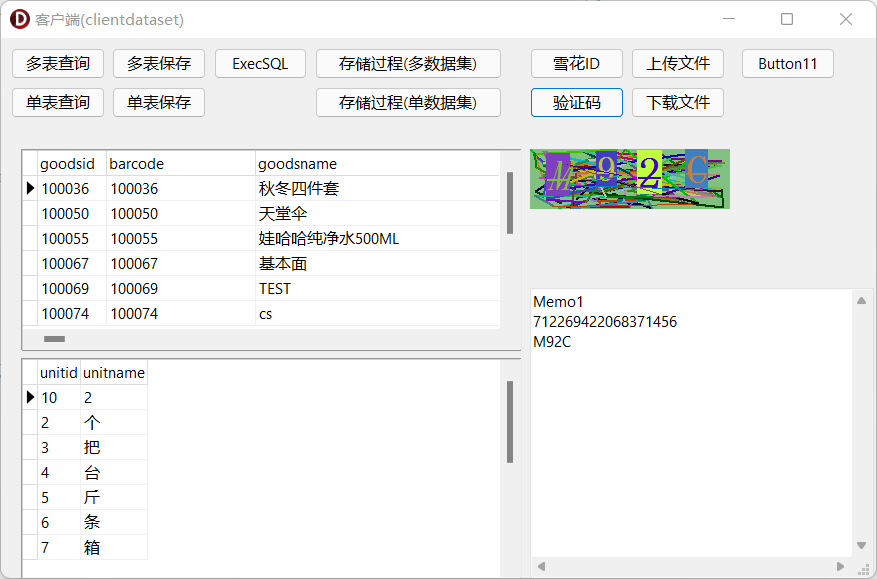Viewport: 877px width, 579px height.
Task: Click the memo scroll-left arrow
Action: click(541, 566)
